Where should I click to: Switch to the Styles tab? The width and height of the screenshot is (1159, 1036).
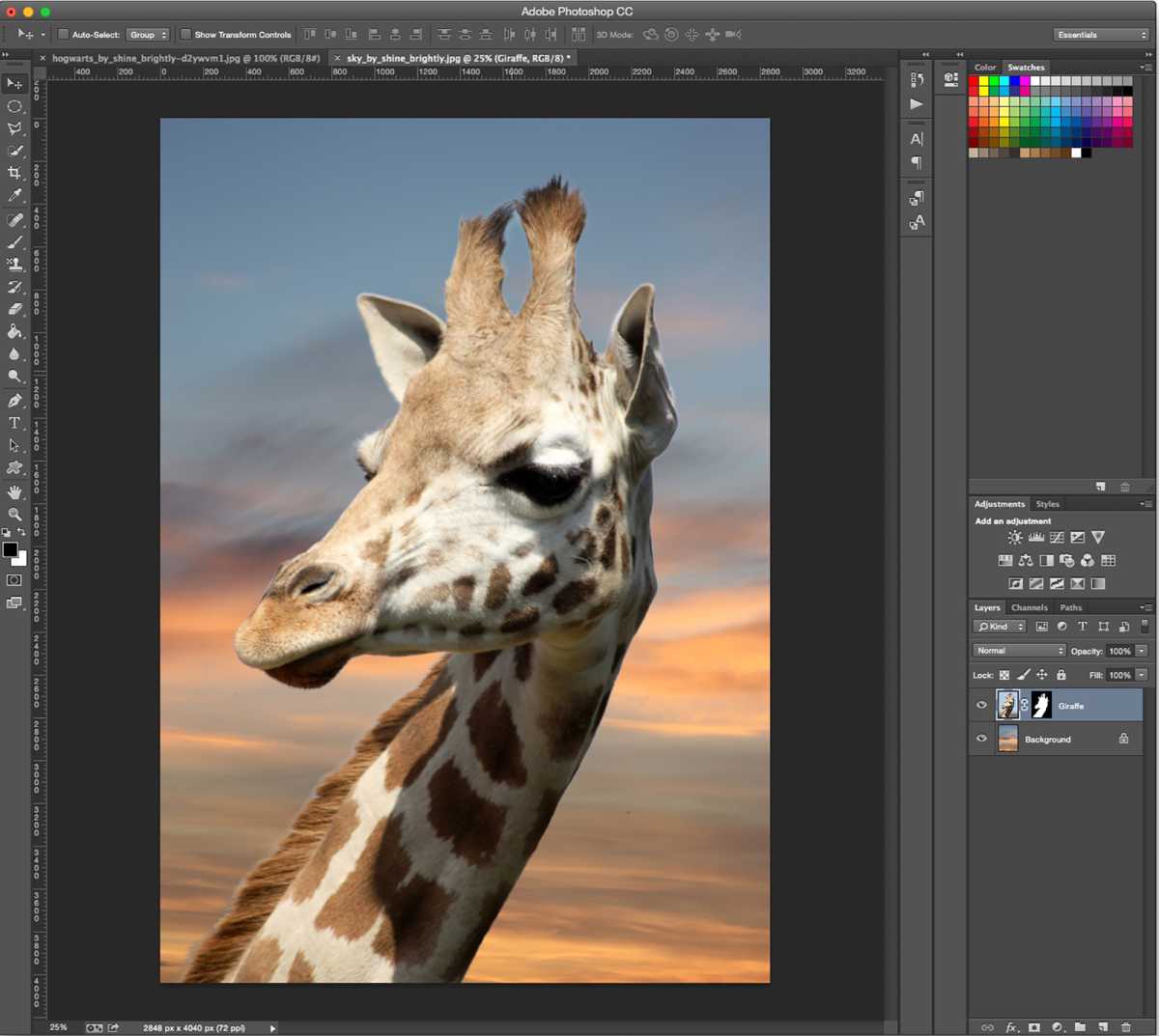[x=1047, y=504]
